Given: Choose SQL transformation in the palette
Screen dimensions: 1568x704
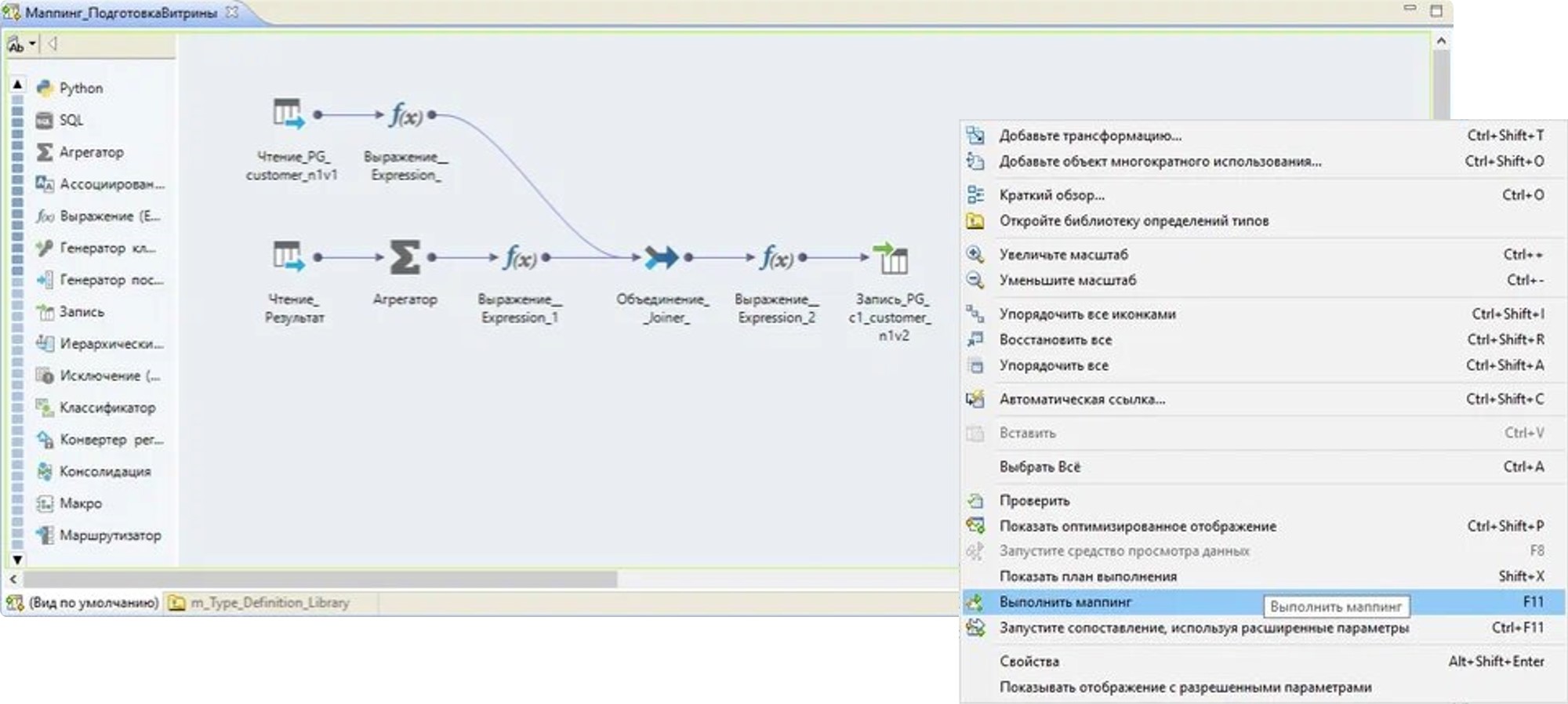Looking at the screenshot, I should [x=71, y=120].
